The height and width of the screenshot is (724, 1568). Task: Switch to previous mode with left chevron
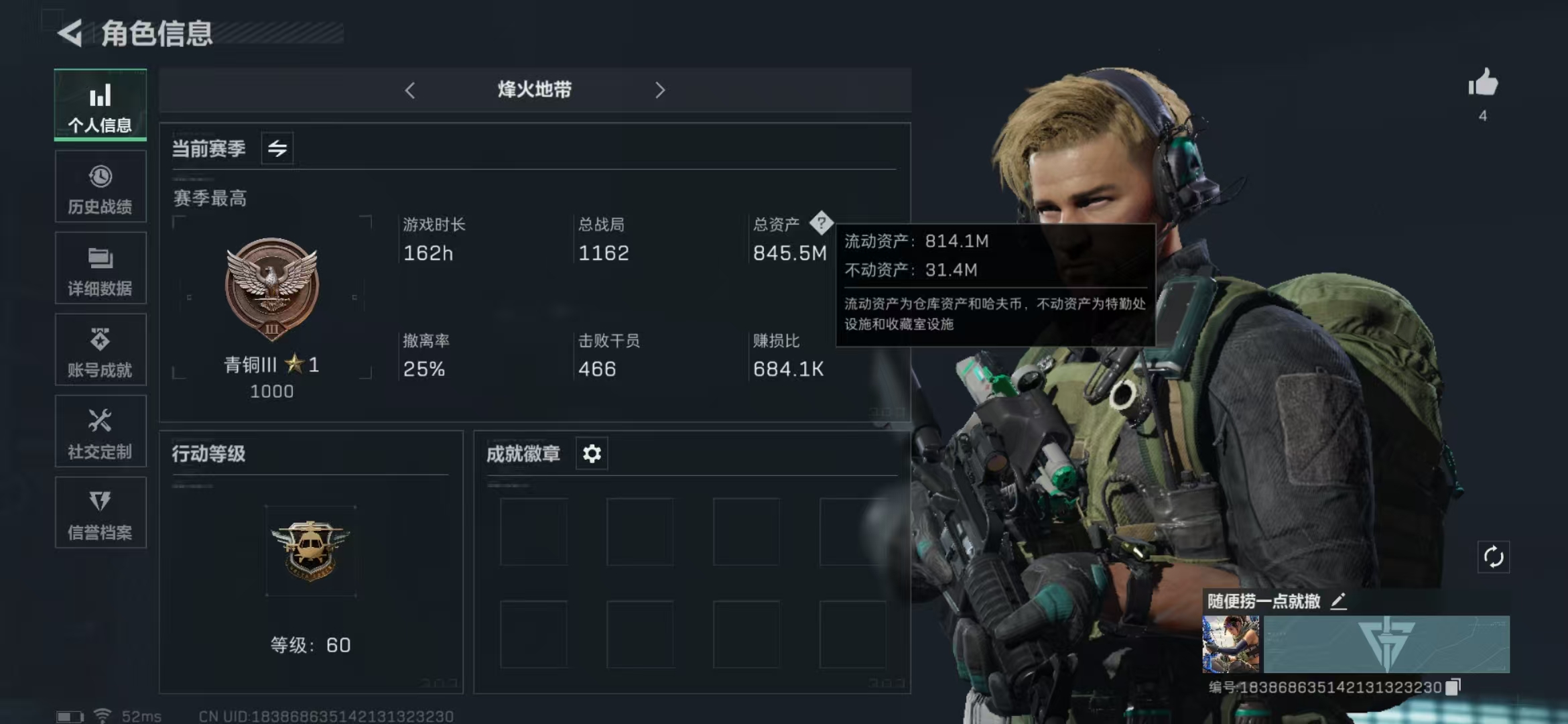[410, 90]
